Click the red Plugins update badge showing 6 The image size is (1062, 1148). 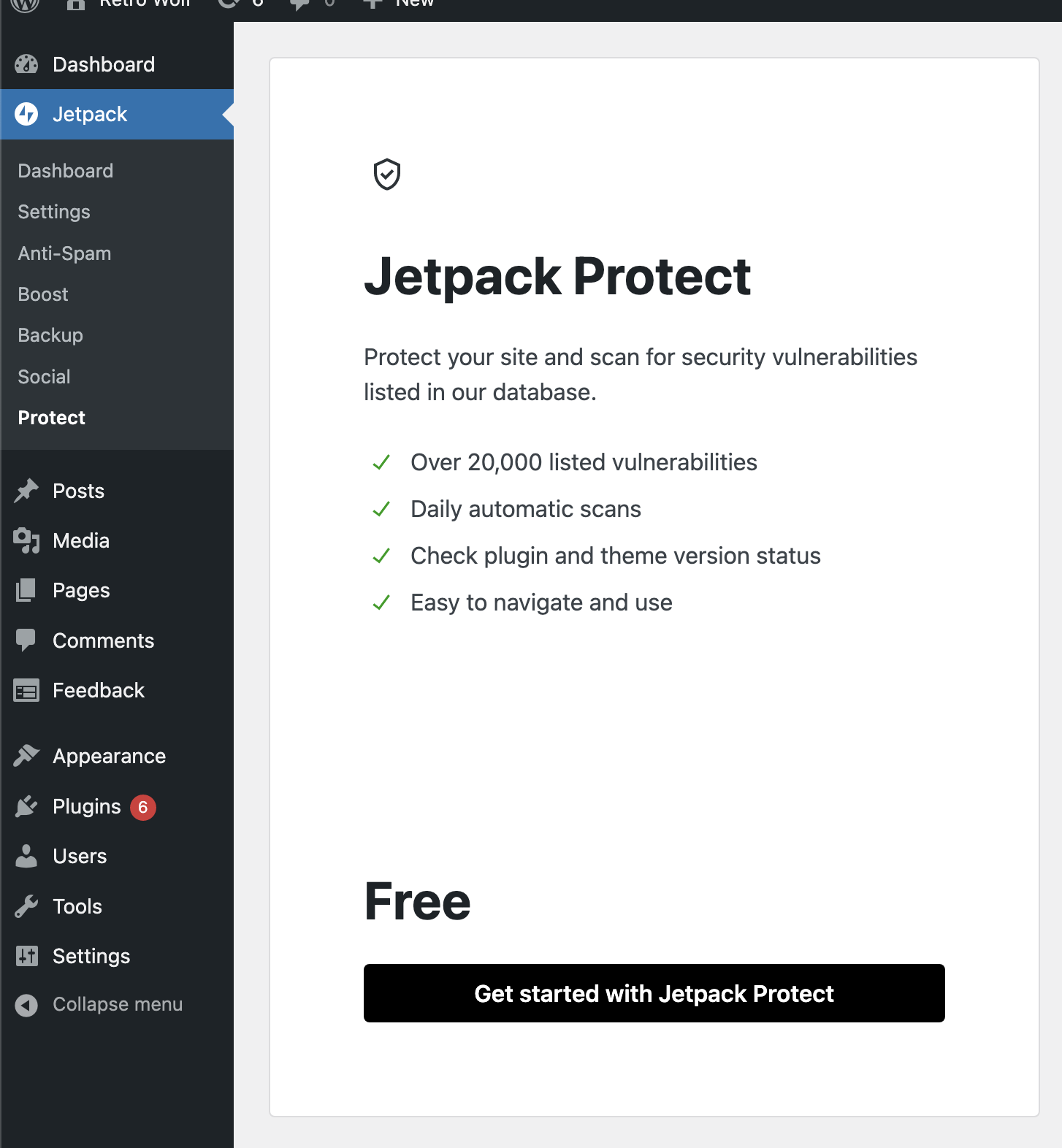[143, 807]
